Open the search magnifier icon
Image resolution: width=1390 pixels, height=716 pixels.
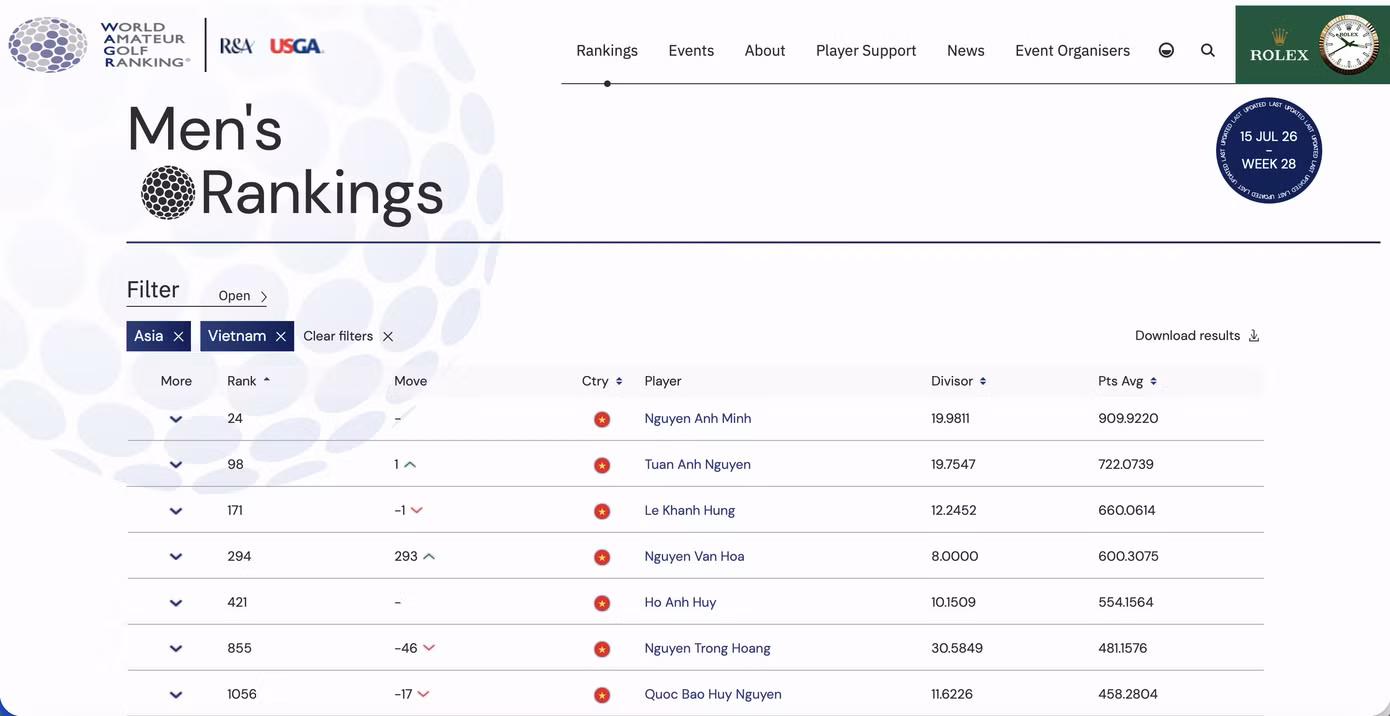tap(1208, 50)
